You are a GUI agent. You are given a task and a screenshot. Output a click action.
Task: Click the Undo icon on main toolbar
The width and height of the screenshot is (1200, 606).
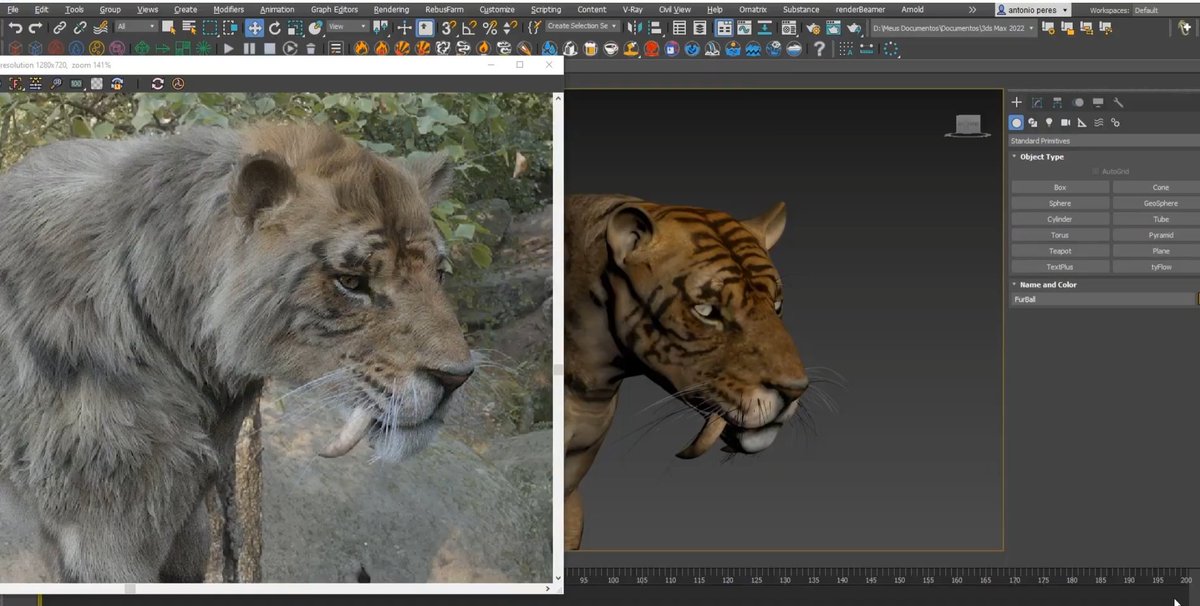15,28
